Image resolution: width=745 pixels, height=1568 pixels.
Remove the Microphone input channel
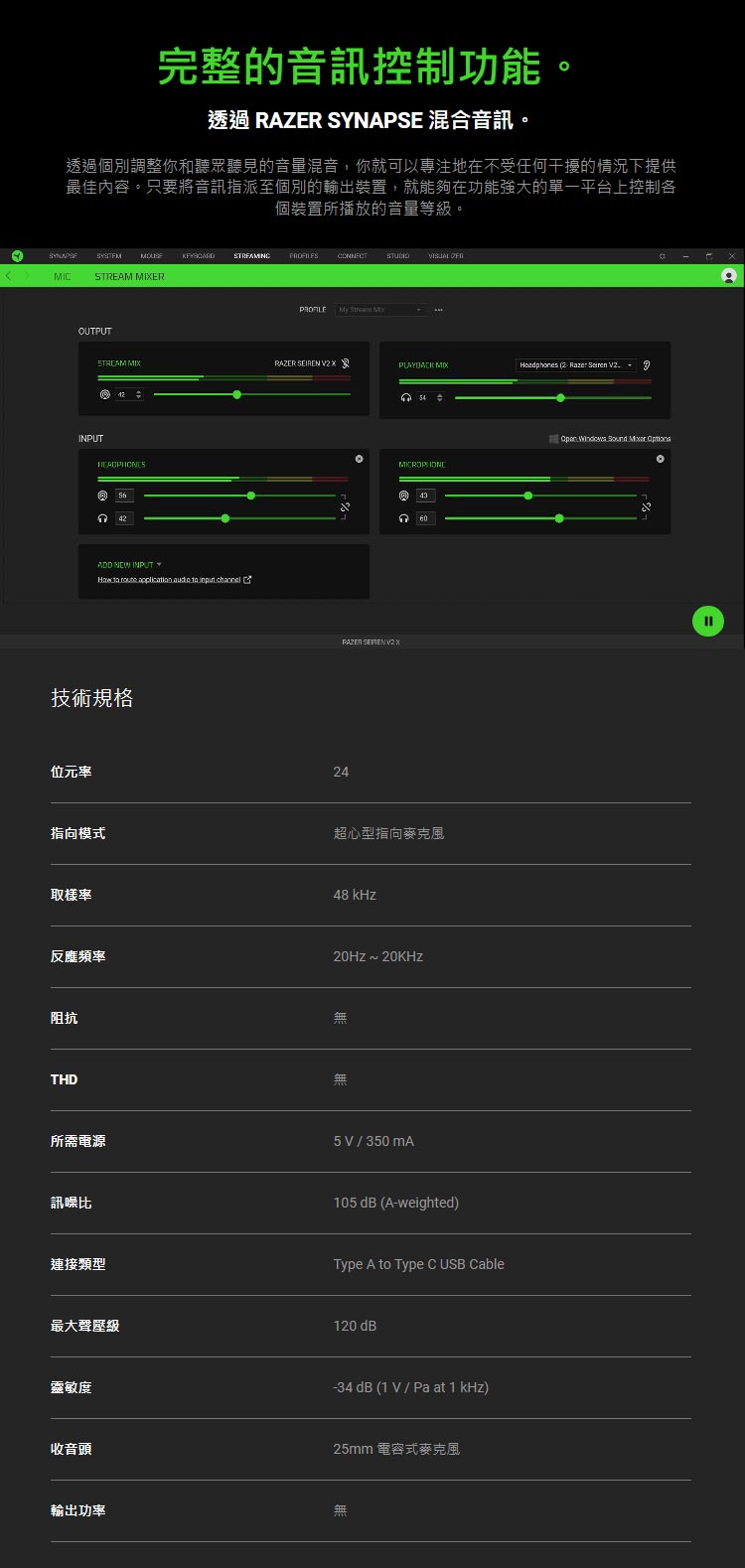[660, 459]
